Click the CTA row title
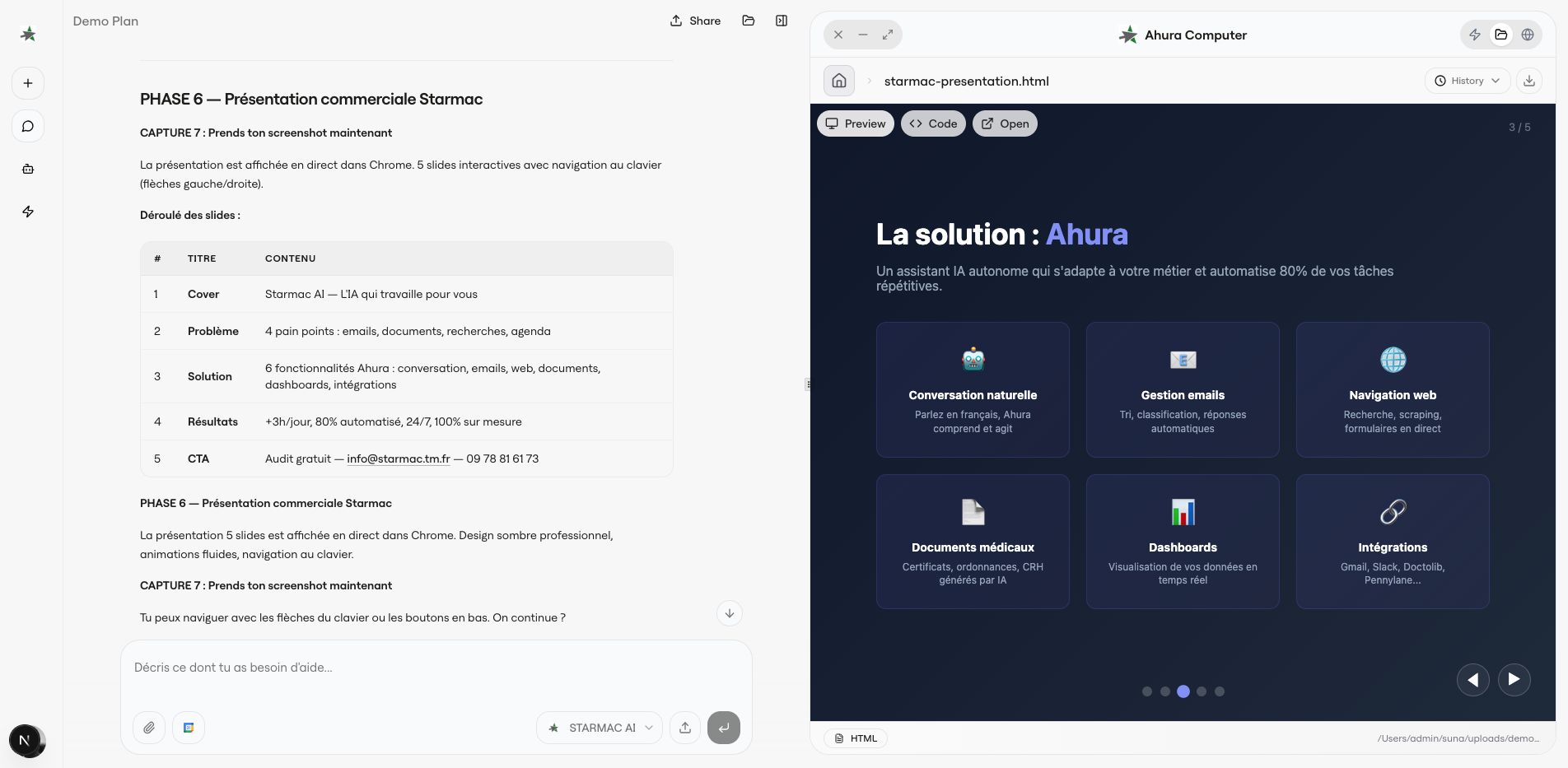This screenshot has height=768, width=1568. coord(198,458)
